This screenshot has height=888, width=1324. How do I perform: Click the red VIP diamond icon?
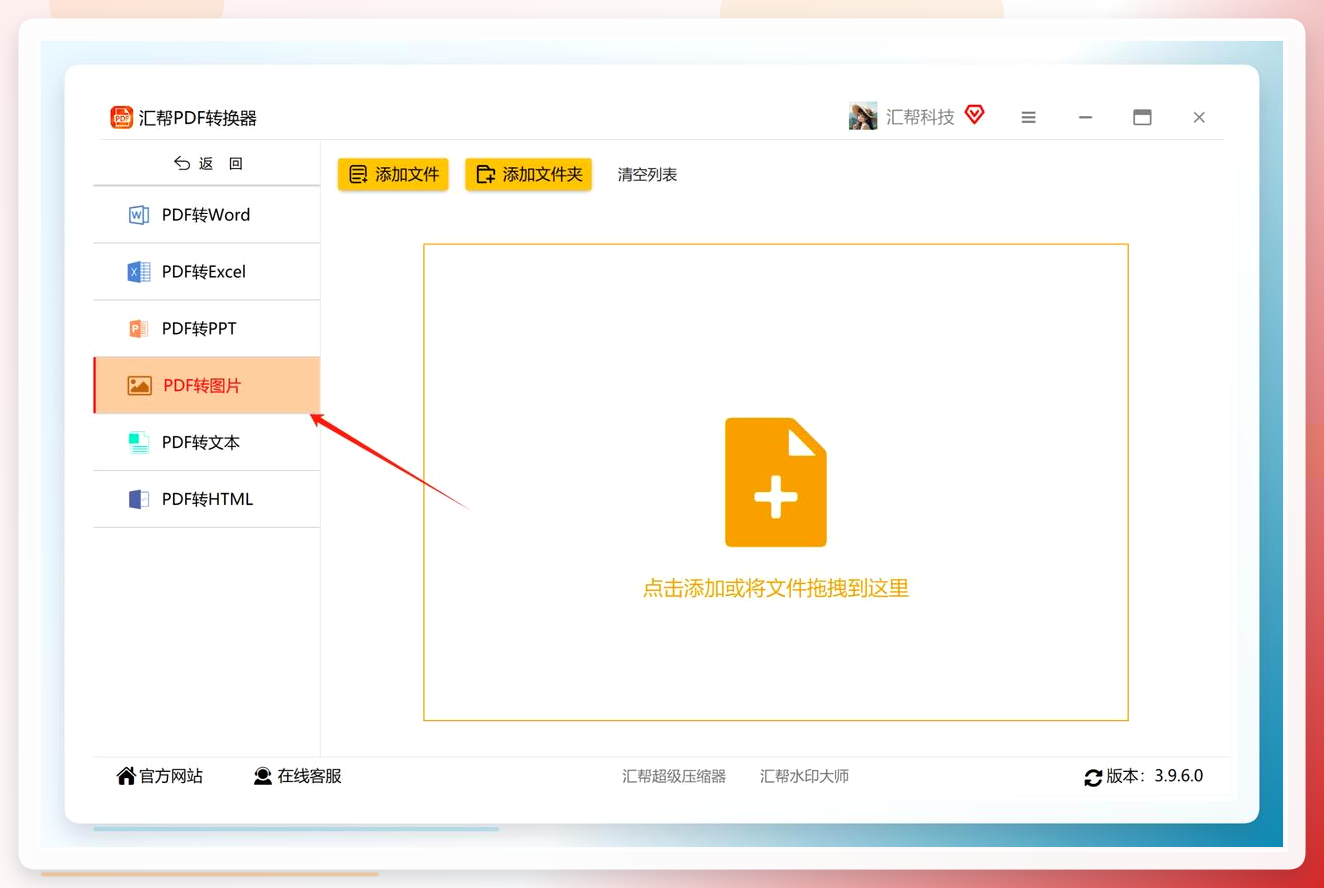(x=975, y=115)
